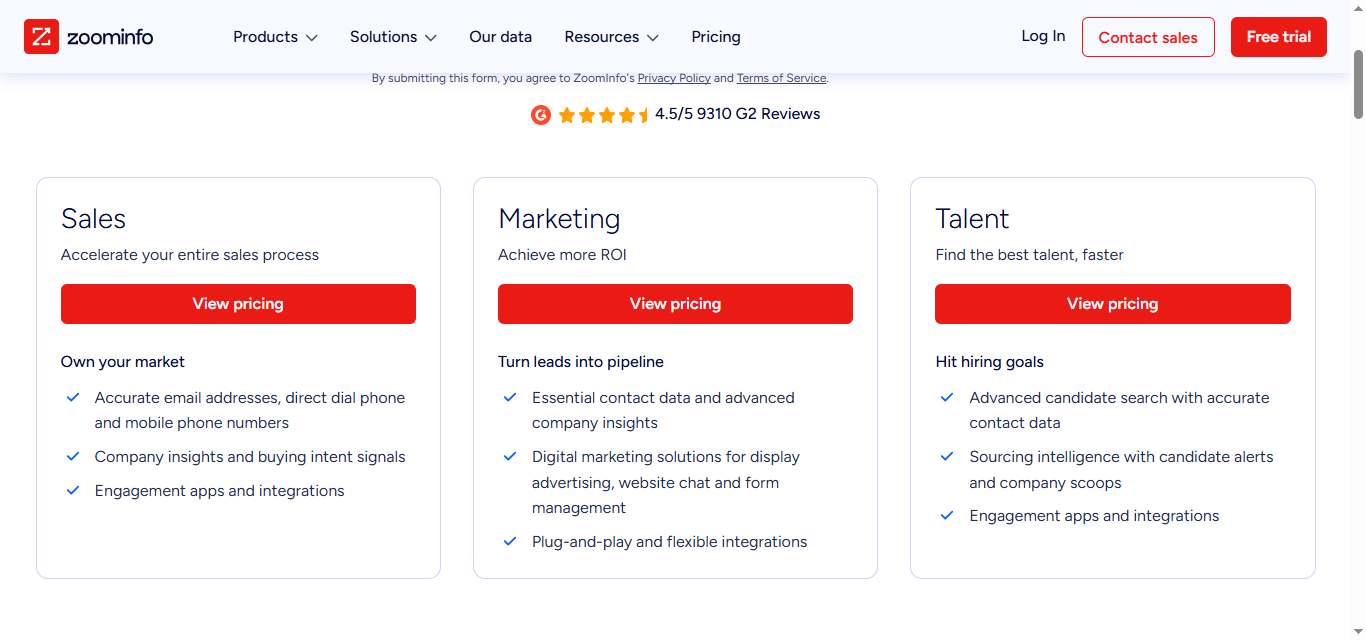Click the ZoomInfo logo icon

[41, 36]
